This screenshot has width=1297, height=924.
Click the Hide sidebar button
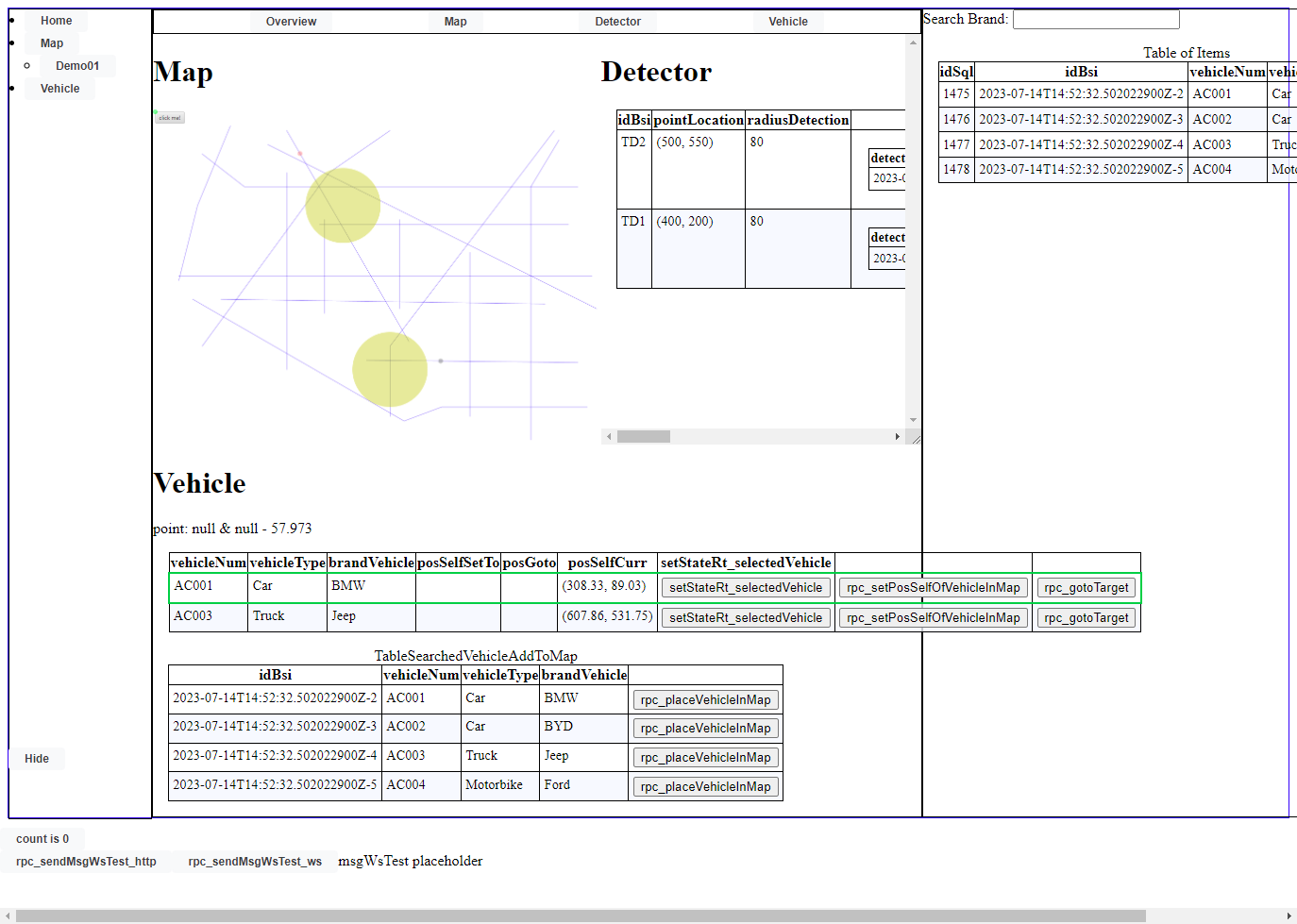(x=37, y=759)
